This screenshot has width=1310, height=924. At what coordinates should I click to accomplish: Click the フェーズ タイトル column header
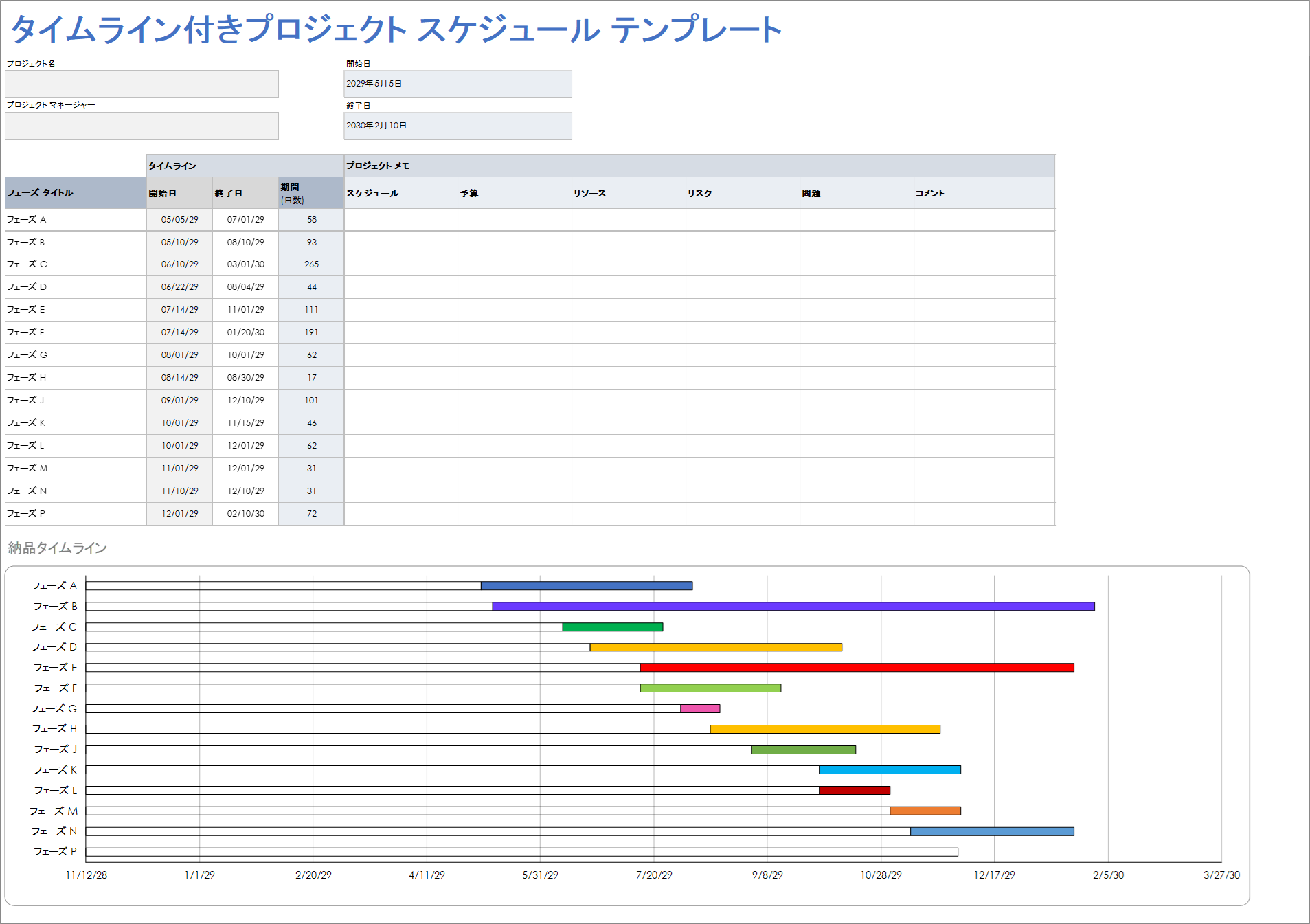76,193
